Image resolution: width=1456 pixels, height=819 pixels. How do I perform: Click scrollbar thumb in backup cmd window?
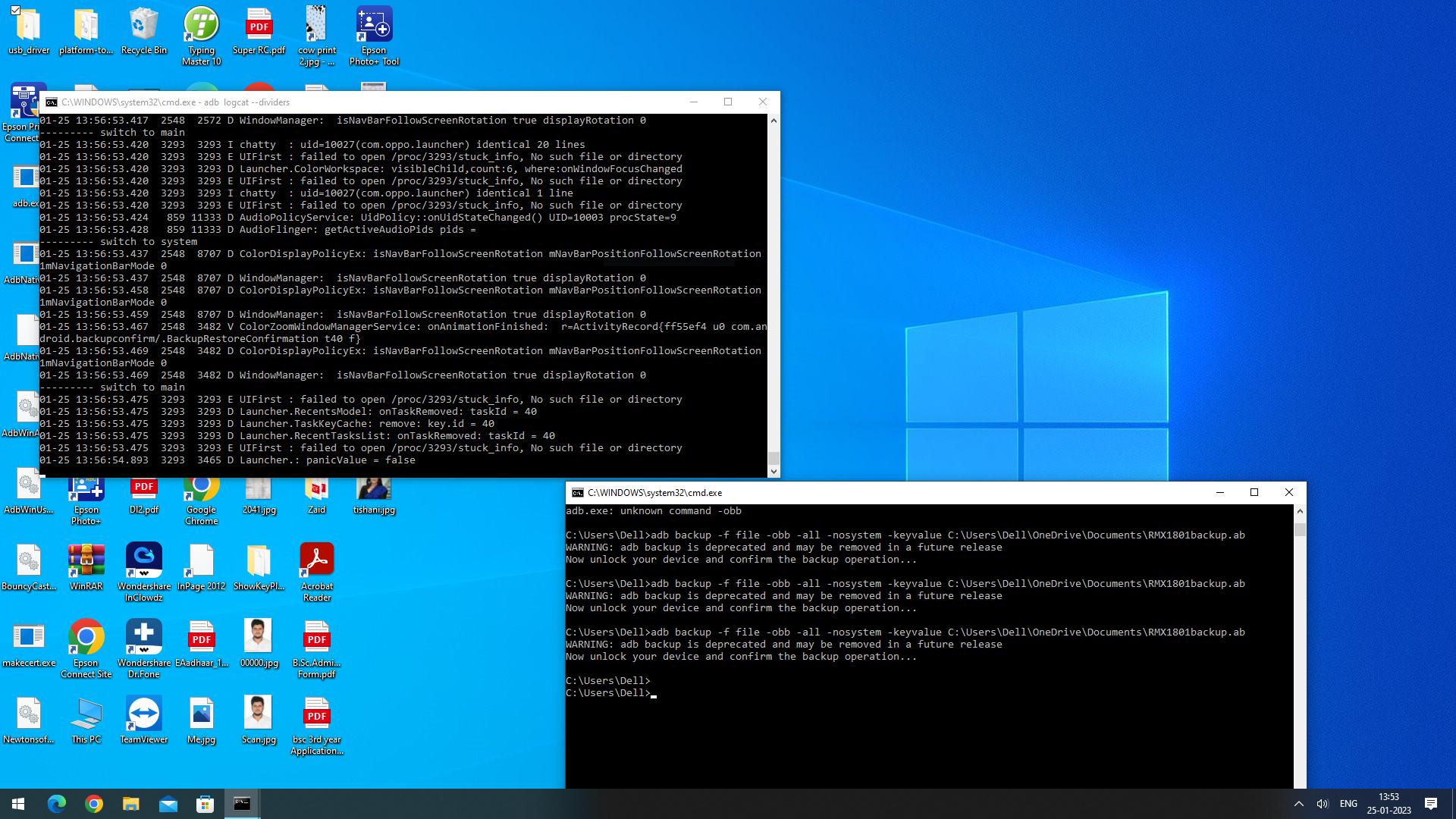coord(1300,529)
